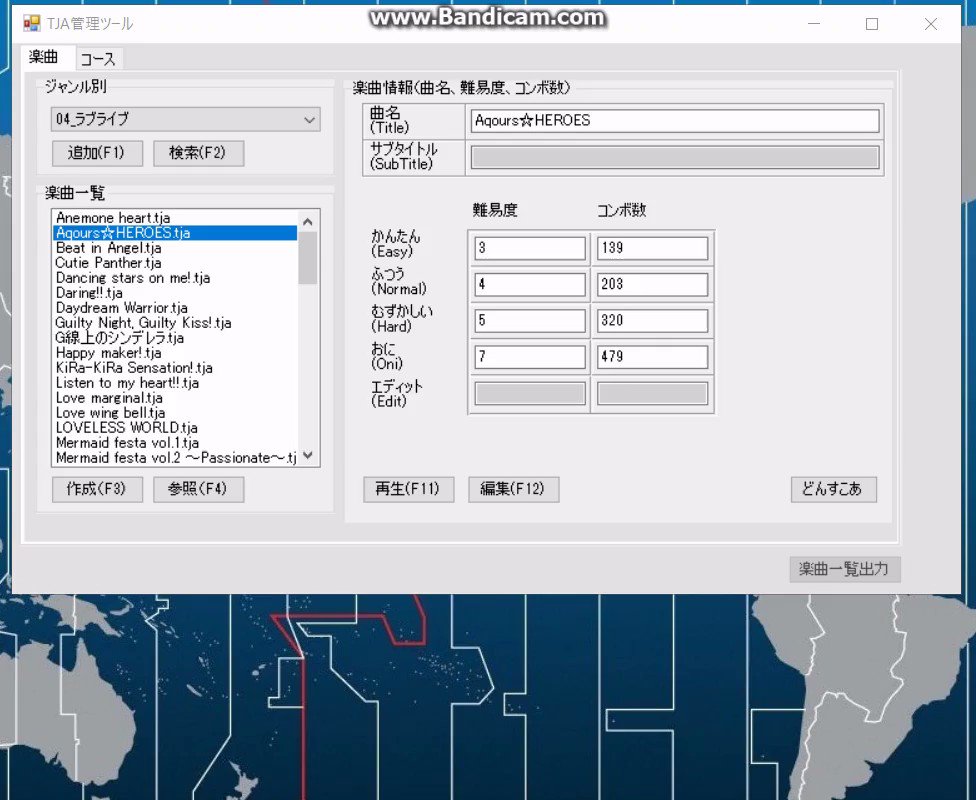Select Daring!!.tja in song list
The height and width of the screenshot is (800, 976).
175,293
